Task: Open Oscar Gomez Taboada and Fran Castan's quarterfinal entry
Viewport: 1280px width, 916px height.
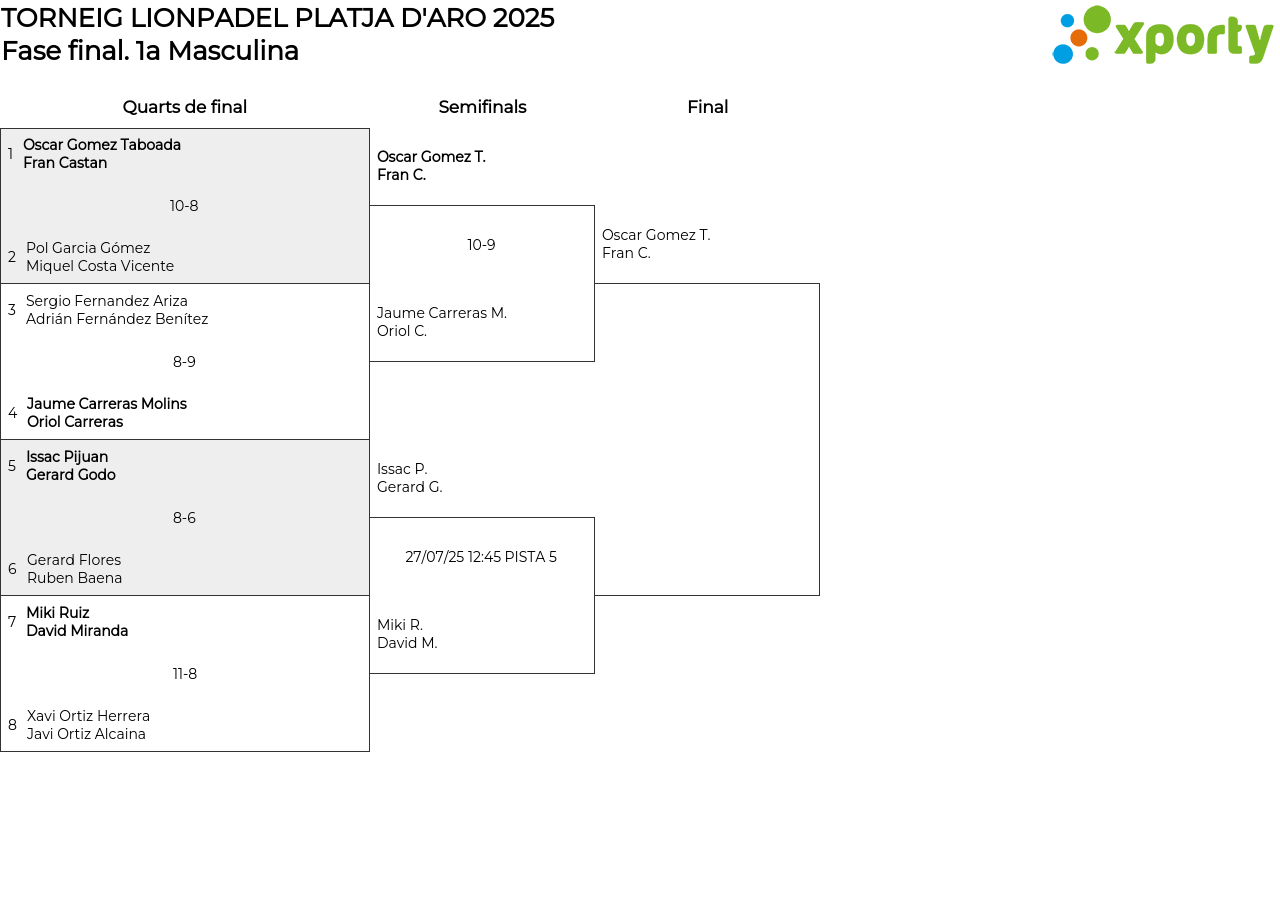Action: (x=102, y=154)
